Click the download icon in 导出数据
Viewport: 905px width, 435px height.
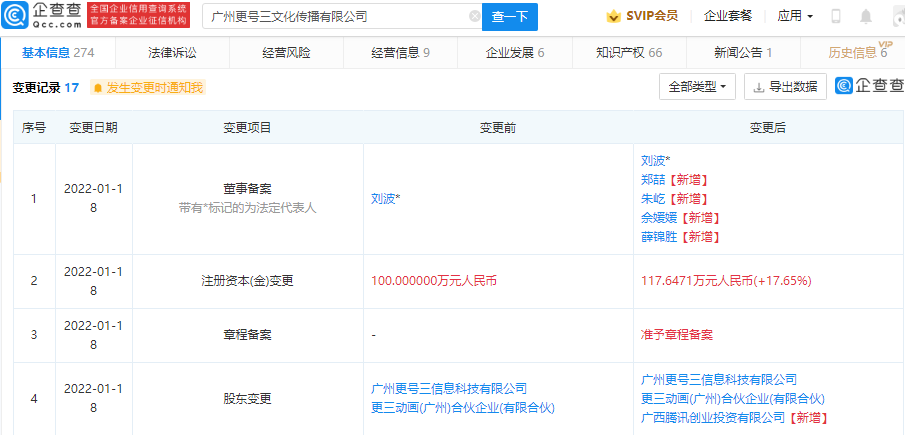(759, 88)
